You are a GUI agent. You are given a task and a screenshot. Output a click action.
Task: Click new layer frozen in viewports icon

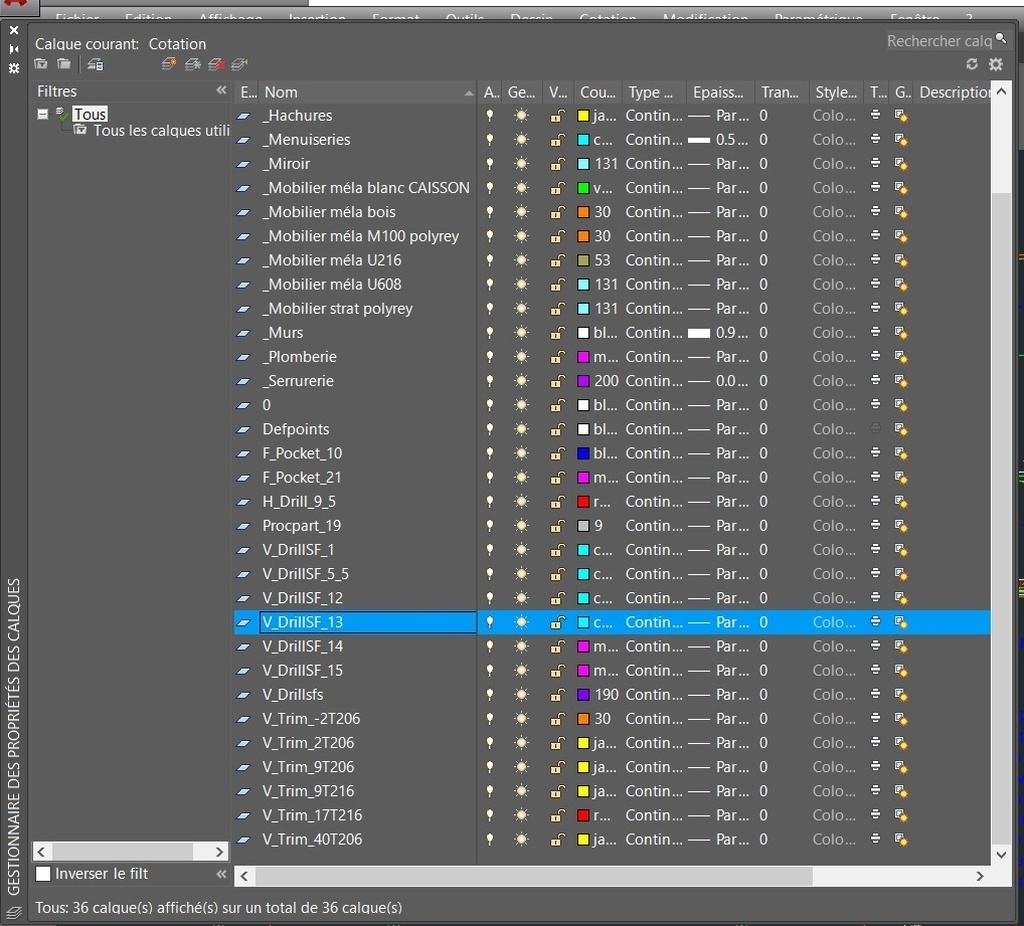tap(193, 64)
